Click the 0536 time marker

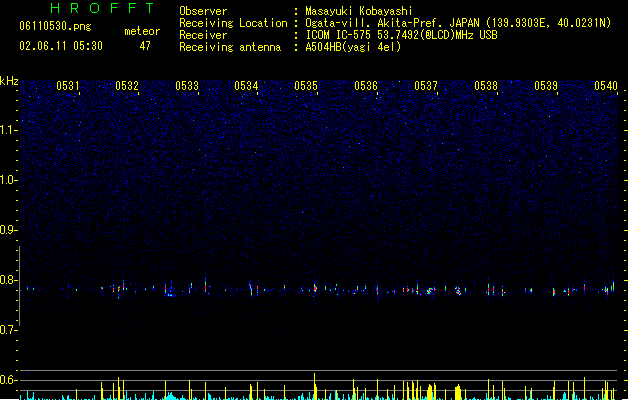pos(366,86)
